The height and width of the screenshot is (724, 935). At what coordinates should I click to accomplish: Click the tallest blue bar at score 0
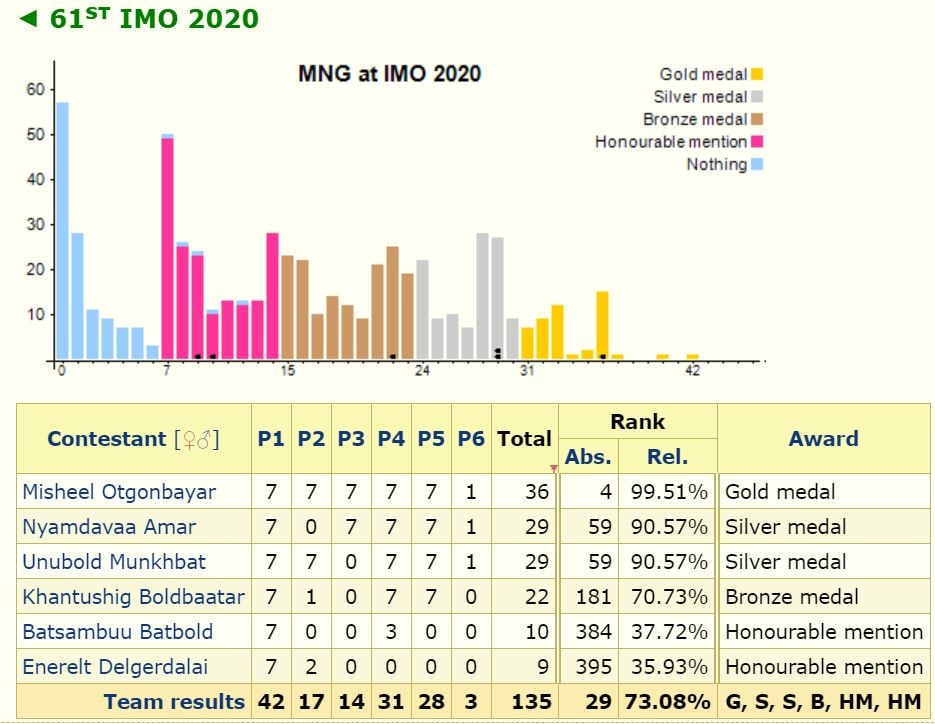click(62, 231)
